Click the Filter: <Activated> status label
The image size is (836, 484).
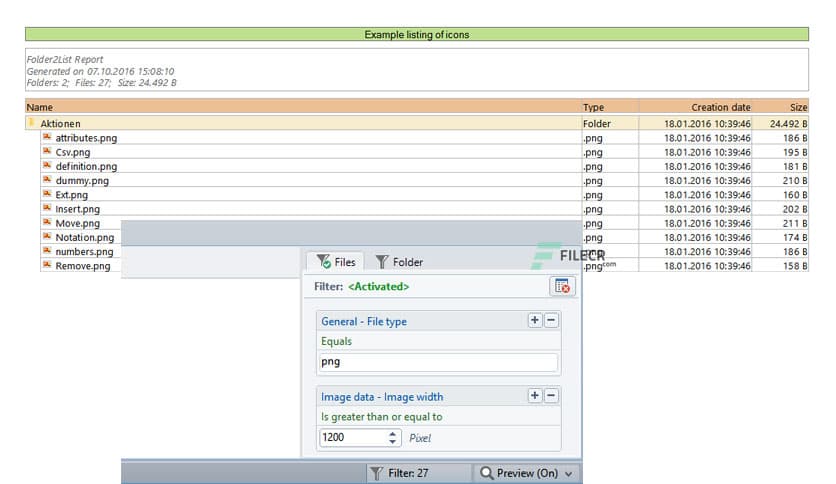click(x=361, y=287)
